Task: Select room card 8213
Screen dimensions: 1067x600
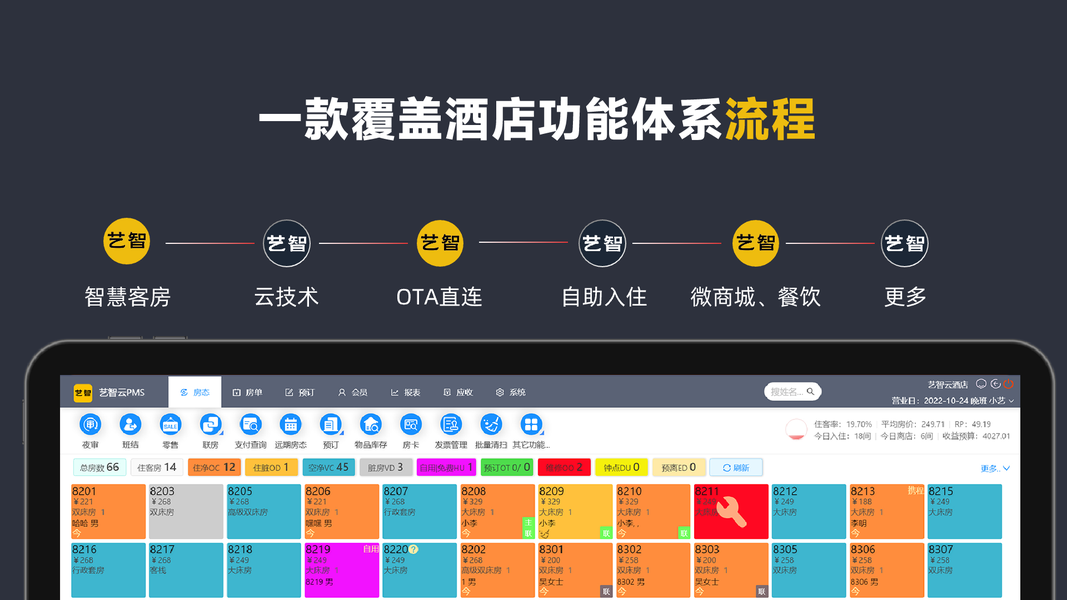Action: (x=887, y=512)
